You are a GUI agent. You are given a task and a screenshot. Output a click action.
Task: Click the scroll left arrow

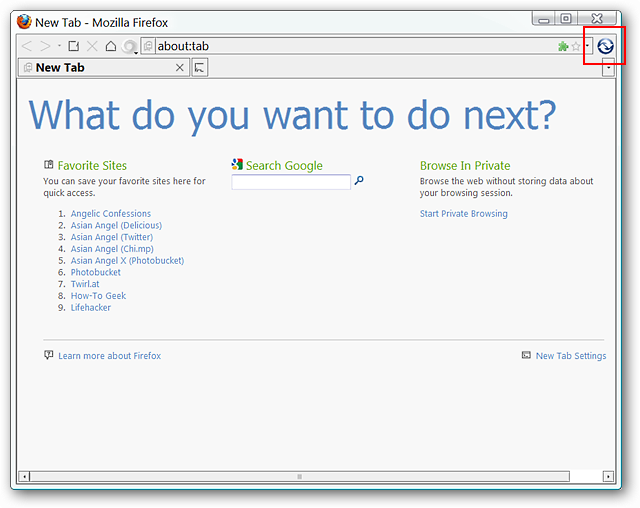coord(24,477)
